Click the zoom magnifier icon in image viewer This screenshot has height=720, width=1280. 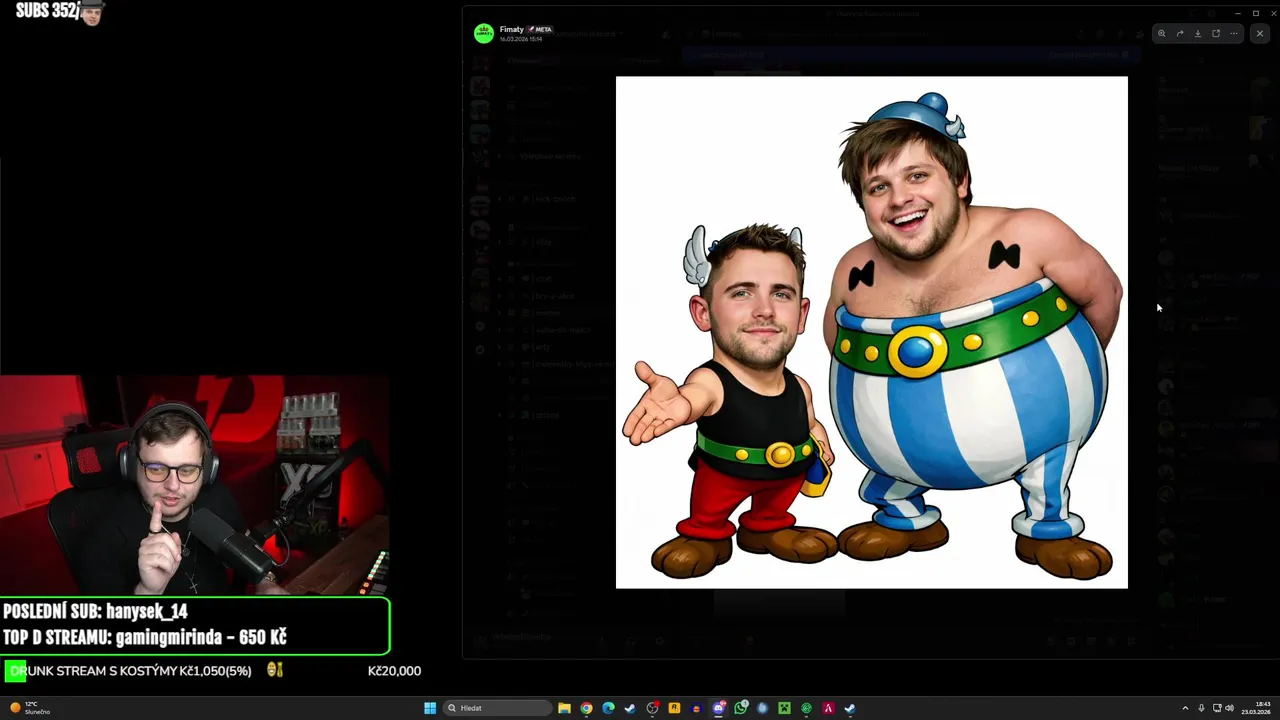point(1161,33)
